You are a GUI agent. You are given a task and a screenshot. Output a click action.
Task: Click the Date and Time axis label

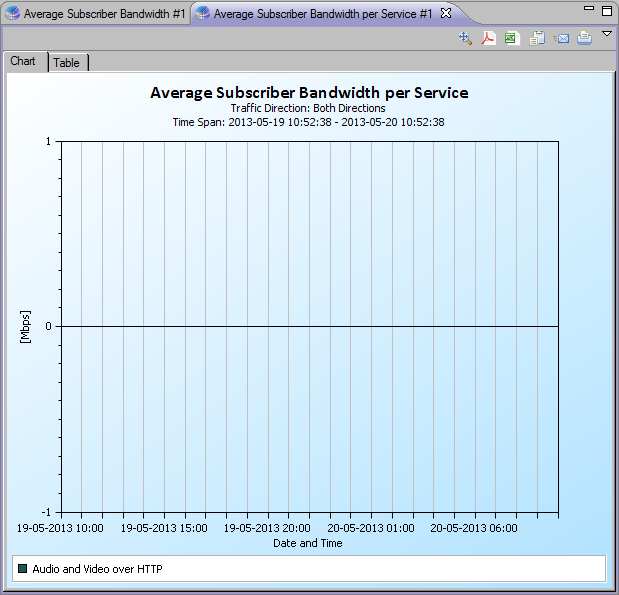tap(308, 543)
